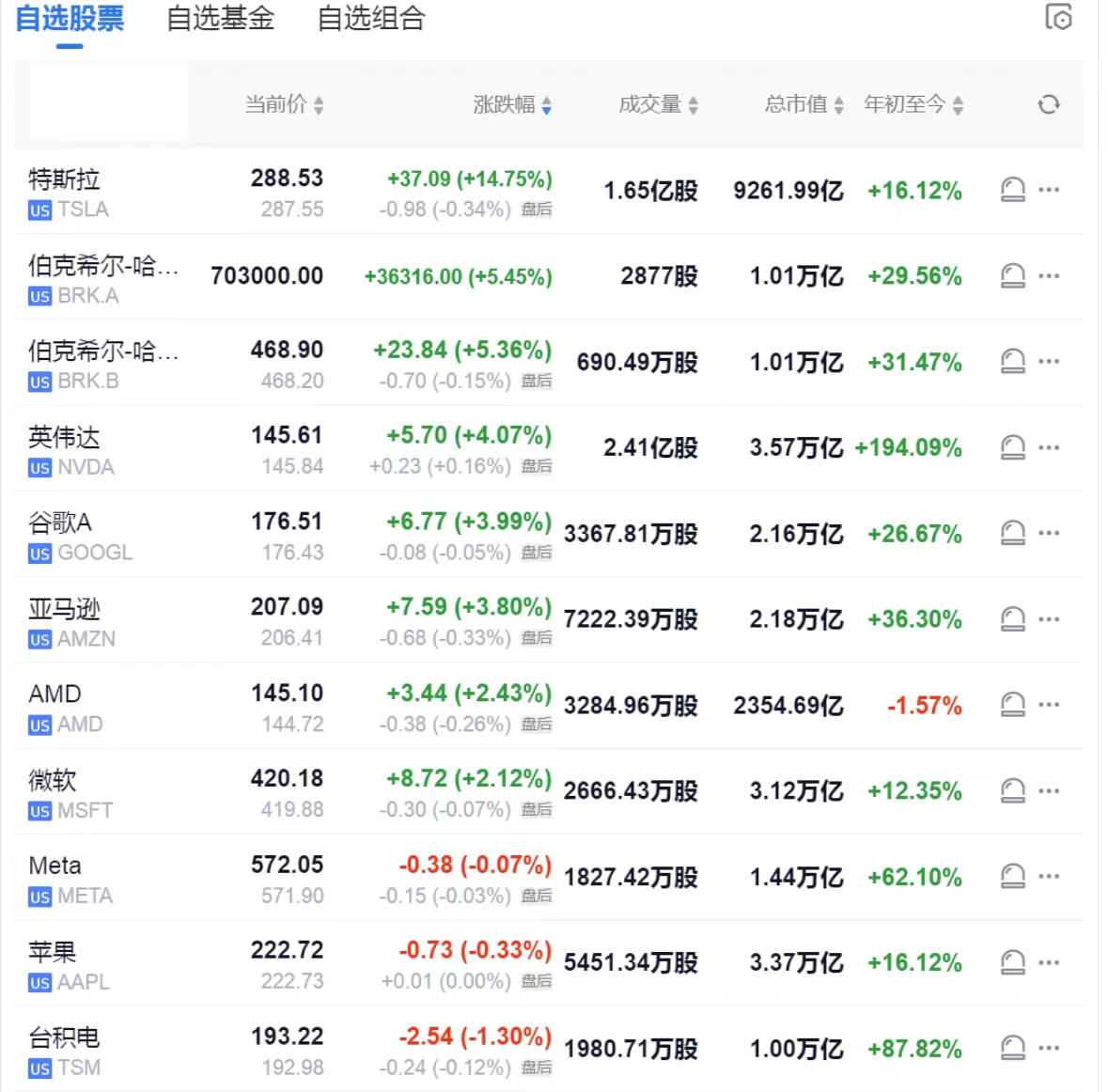Open more options for the TSM row

click(1049, 1048)
